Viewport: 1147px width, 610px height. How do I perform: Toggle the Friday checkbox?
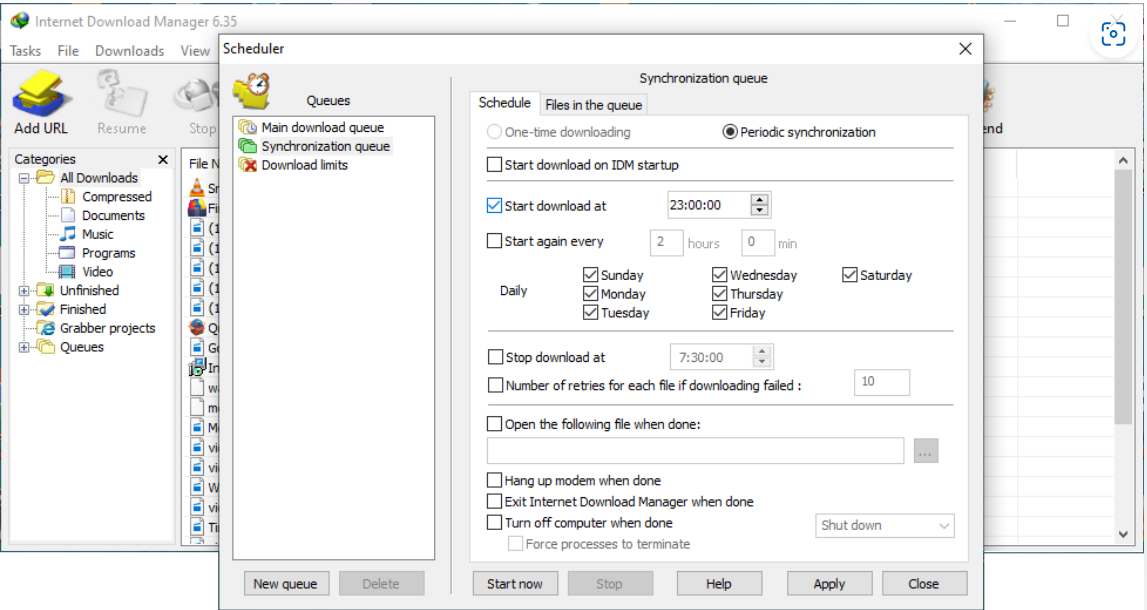[x=719, y=312]
